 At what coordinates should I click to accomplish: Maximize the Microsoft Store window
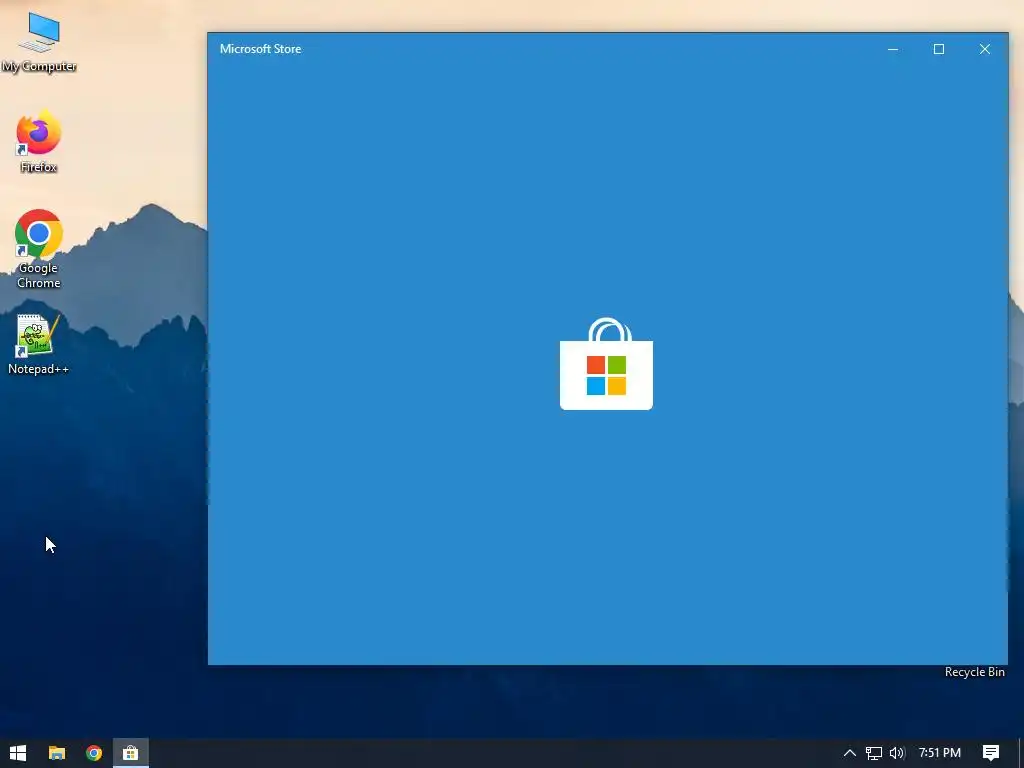click(938, 49)
